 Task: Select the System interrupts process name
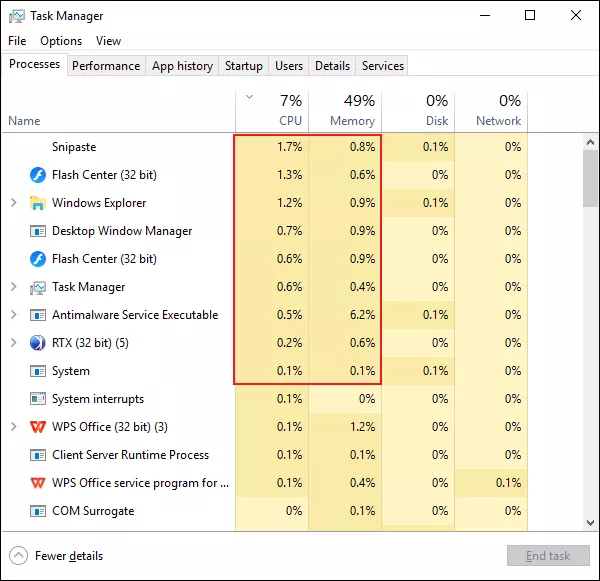tap(98, 399)
